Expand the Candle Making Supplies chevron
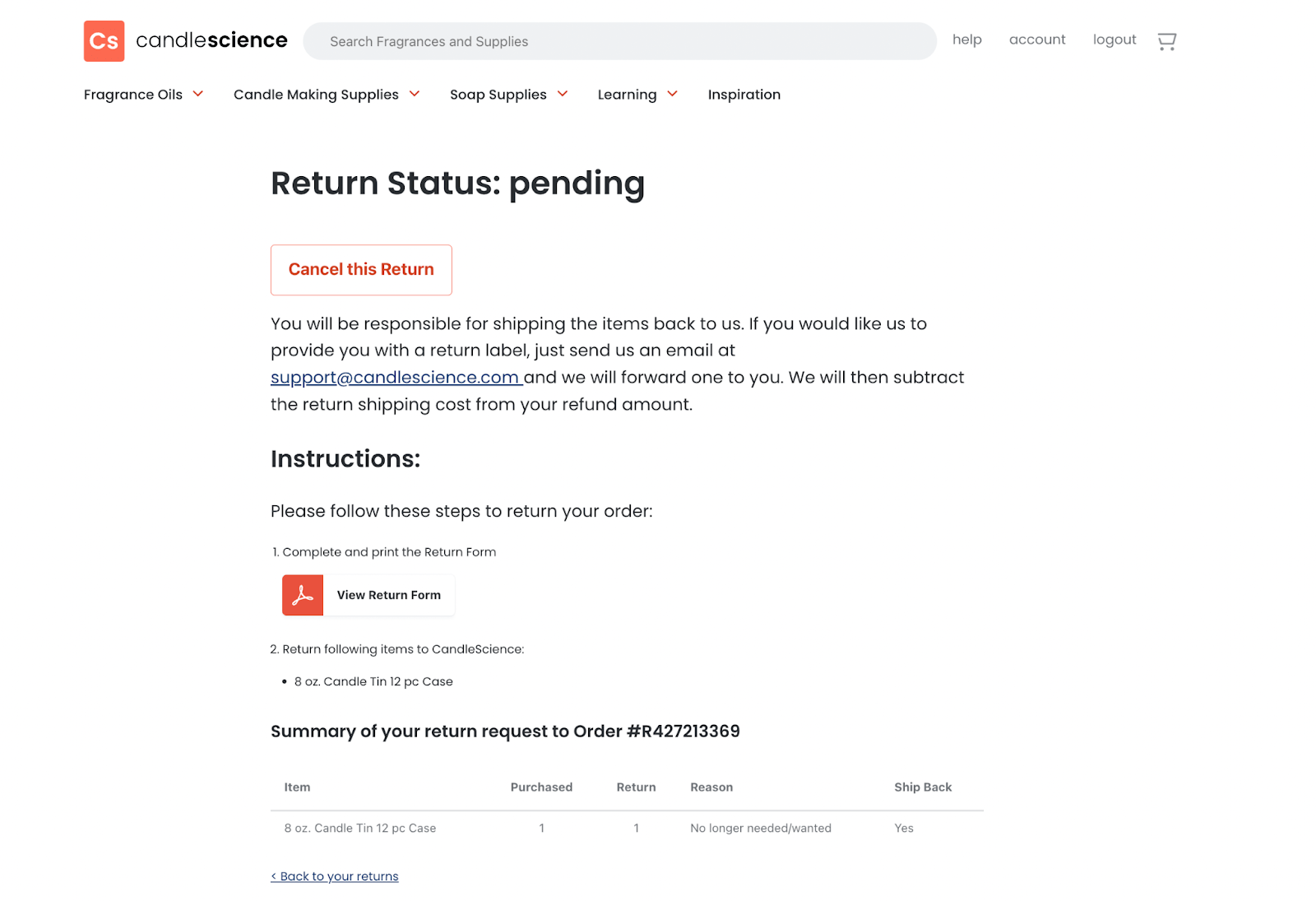1316x901 pixels. point(415,94)
